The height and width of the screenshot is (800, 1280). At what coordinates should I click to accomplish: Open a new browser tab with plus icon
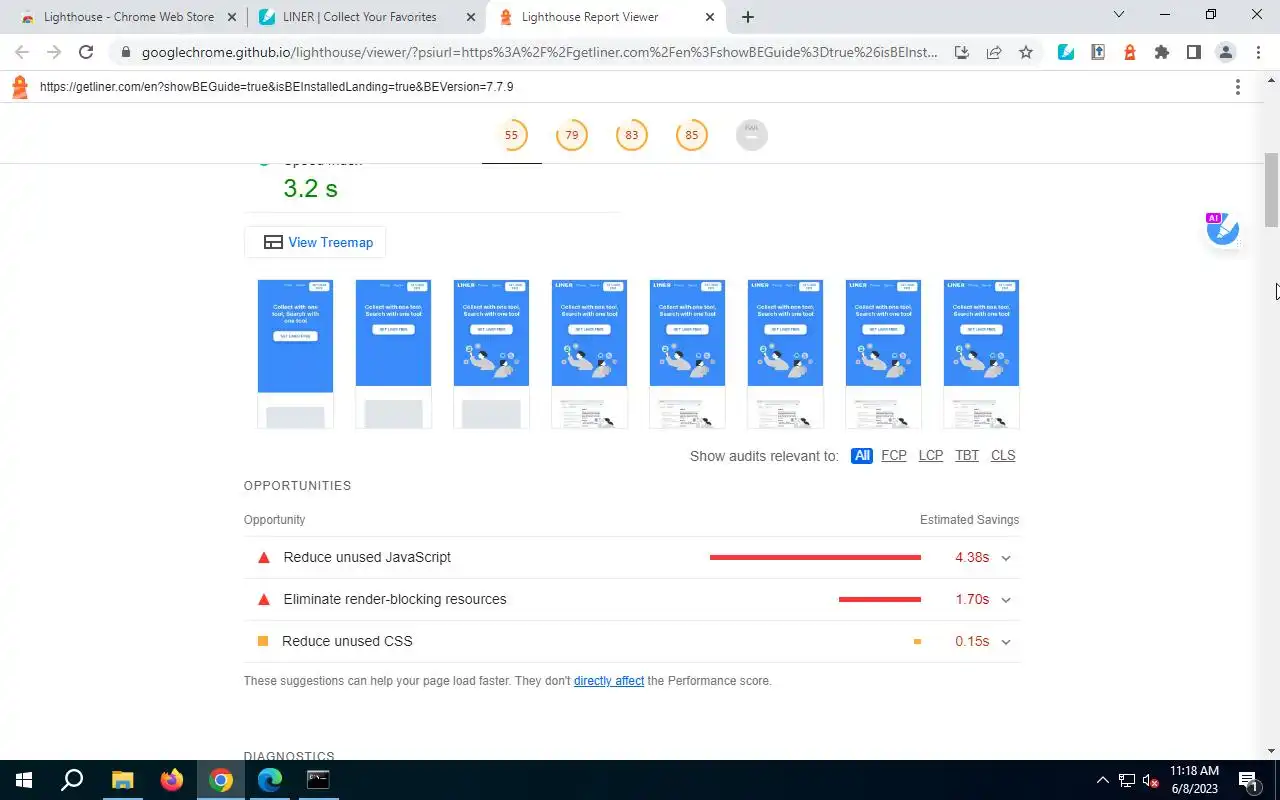tap(748, 17)
